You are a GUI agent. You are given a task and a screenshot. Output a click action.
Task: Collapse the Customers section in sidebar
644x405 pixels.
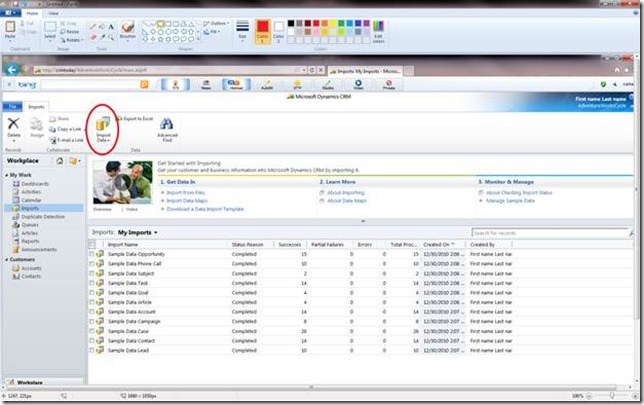(8, 258)
